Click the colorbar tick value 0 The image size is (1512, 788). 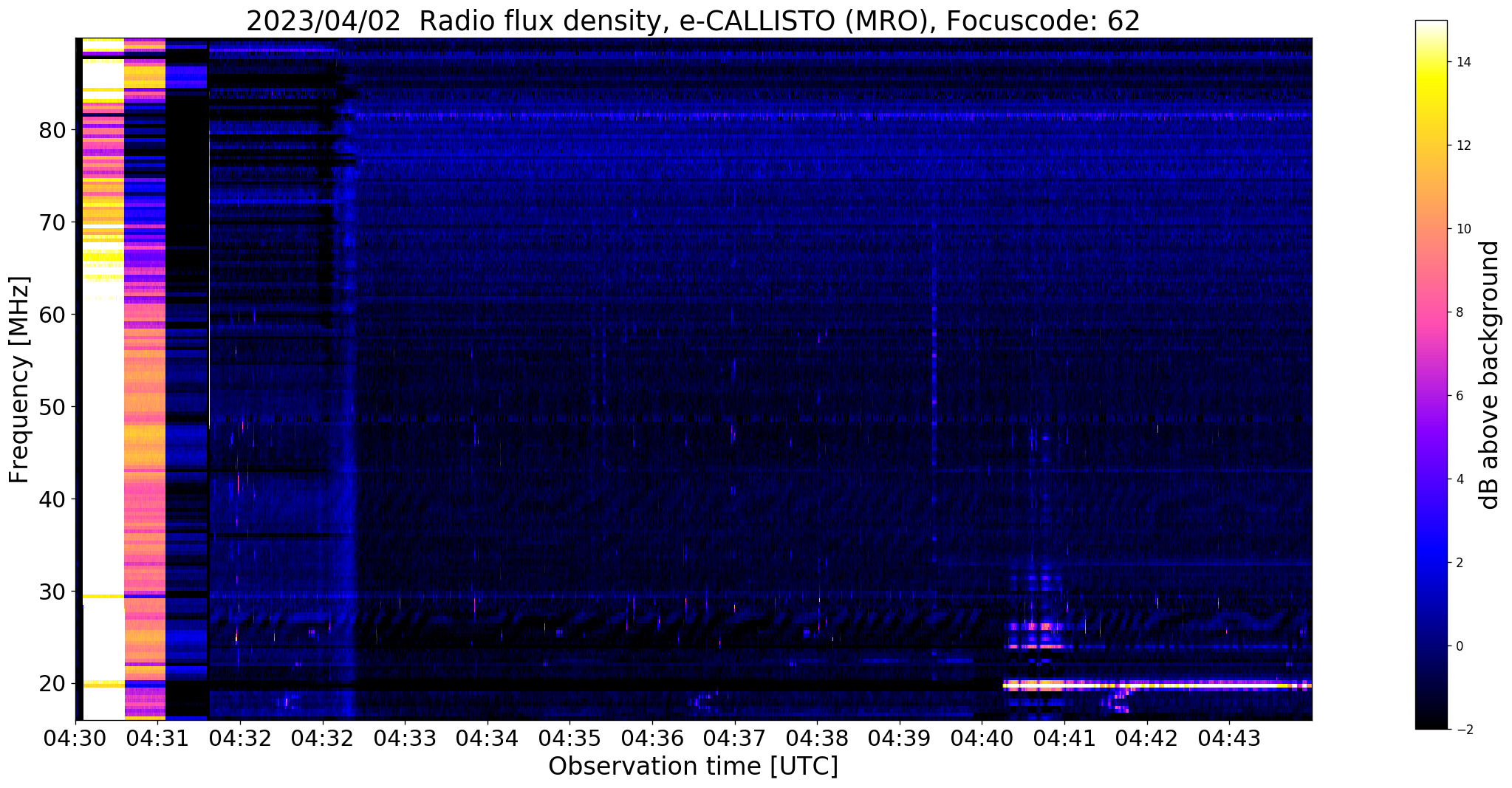(x=1459, y=646)
